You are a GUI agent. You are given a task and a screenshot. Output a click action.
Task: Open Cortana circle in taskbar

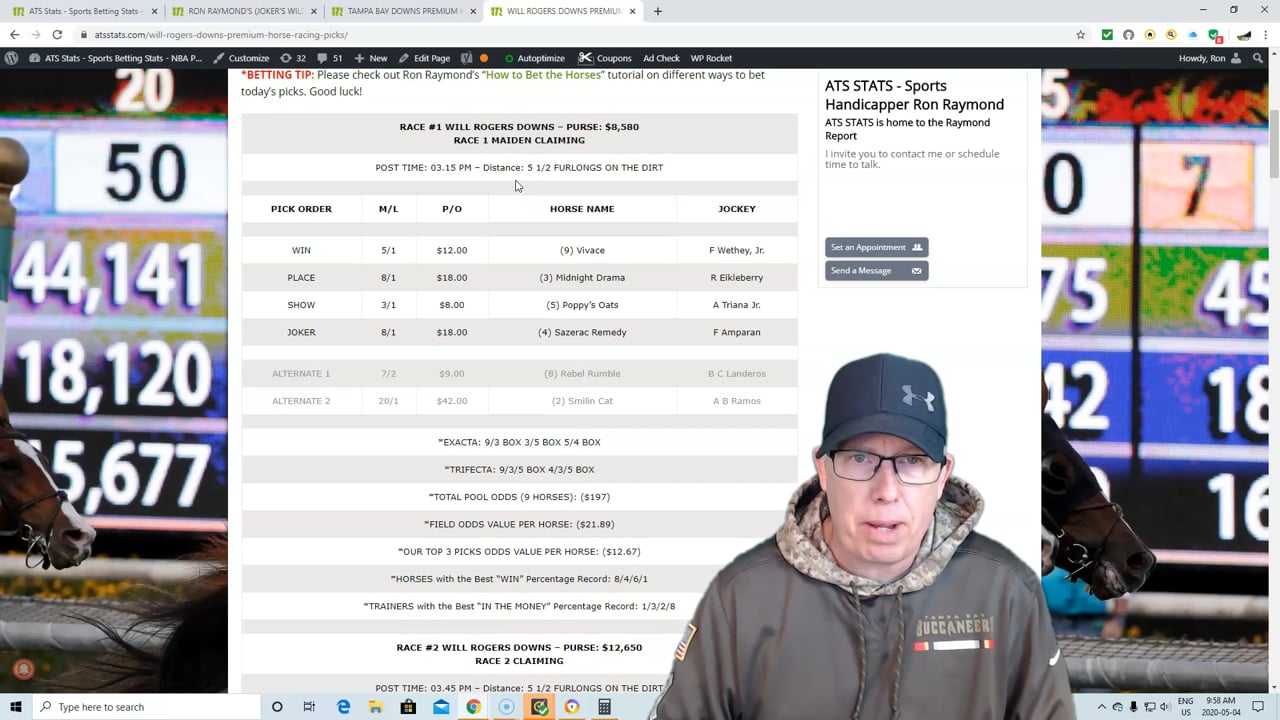coord(277,707)
